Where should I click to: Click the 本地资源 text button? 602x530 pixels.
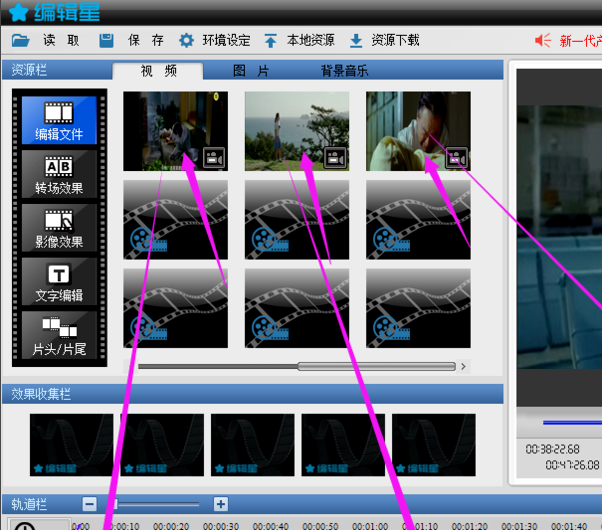click(x=311, y=40)
